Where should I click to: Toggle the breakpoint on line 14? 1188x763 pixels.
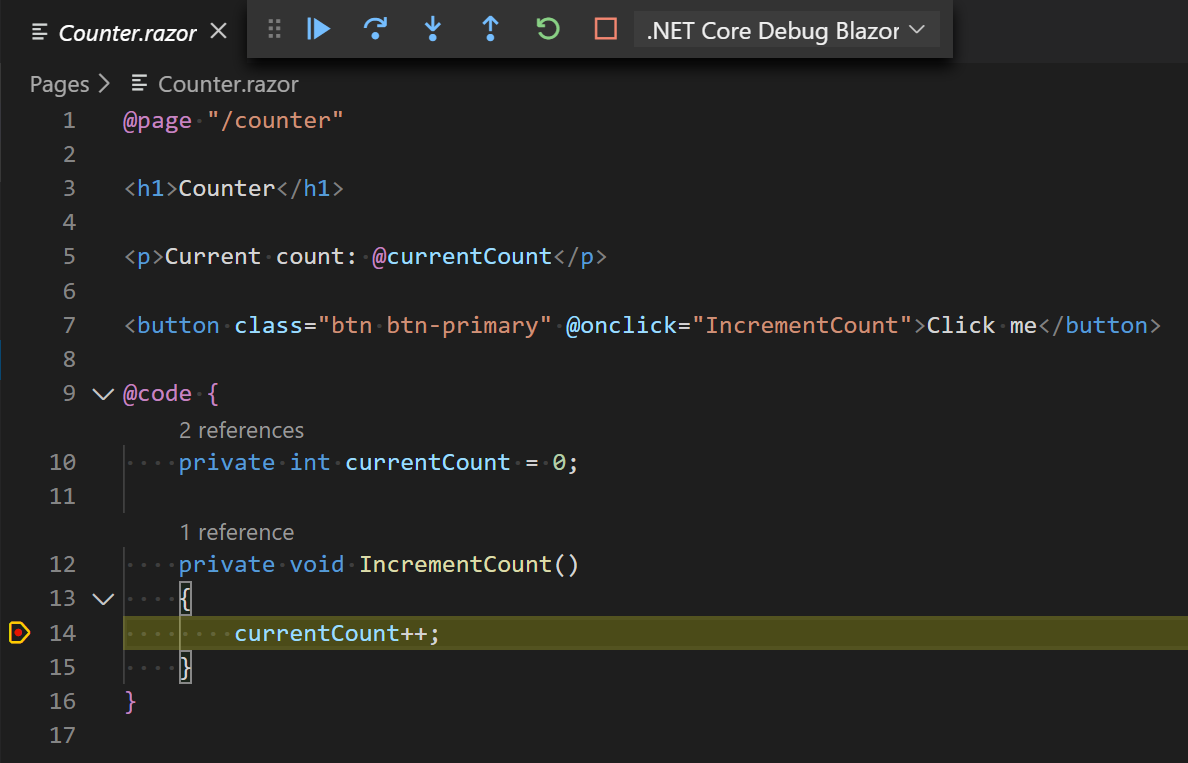pos(18,632)
